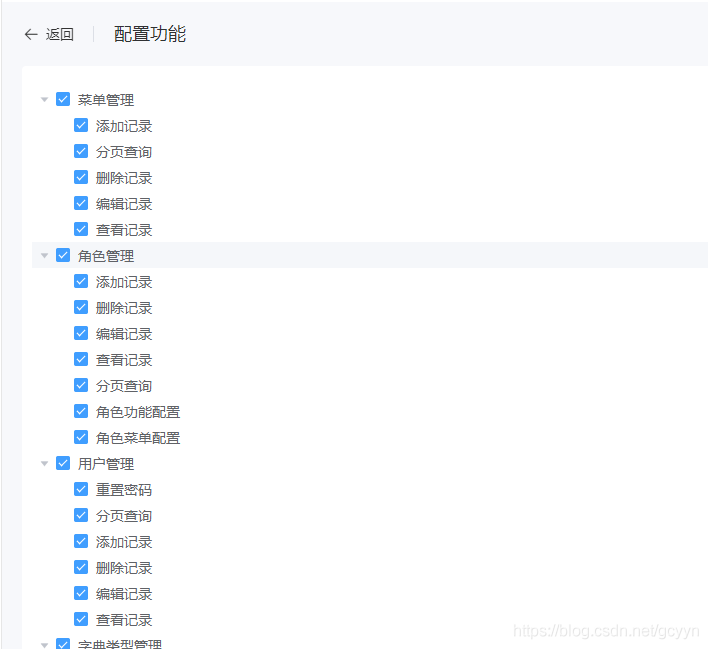This screenshot has width=708, height=649.
Task: Click 删除记录 label under 角色管理
Action: (124, 308)
